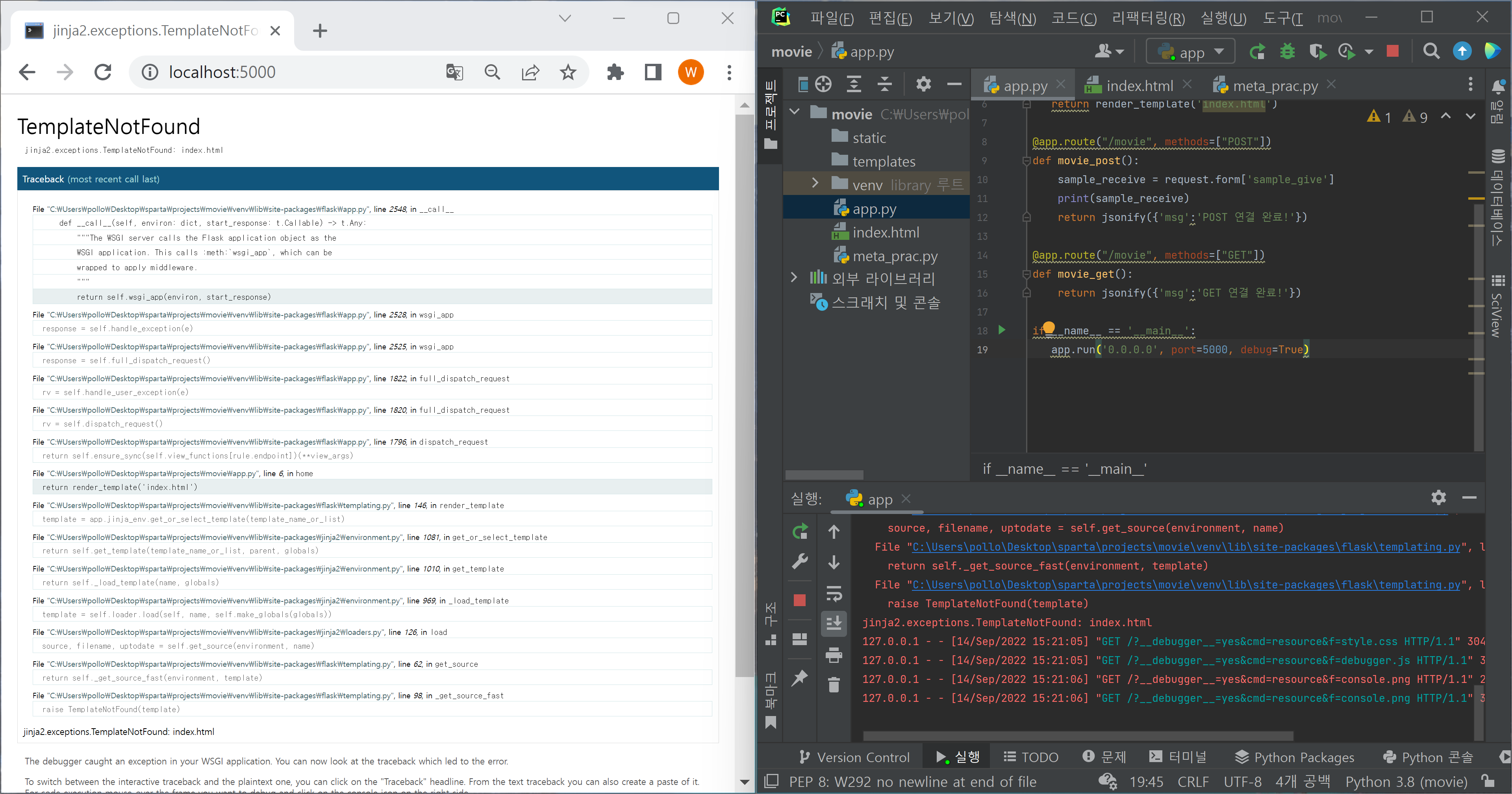This screenshot has height=794, width=1512.
Task: Fold the movie_post function at line 9
Action: pos(1027,161)
